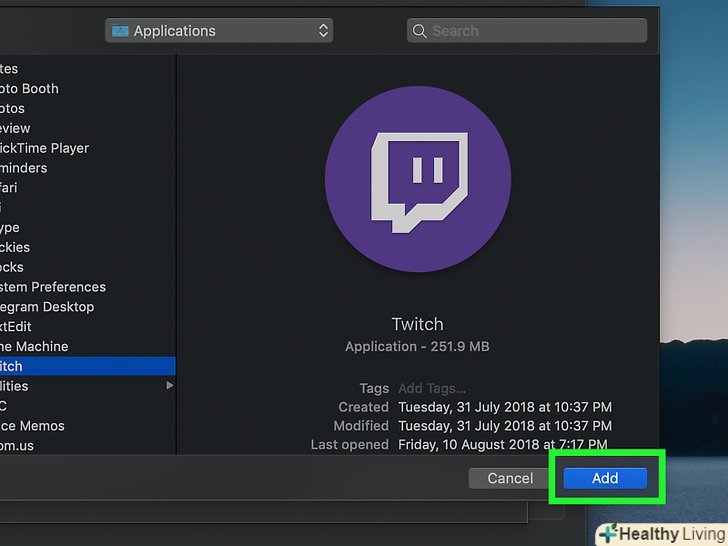
Task: Open the Applications location dropdown
Action: click(x=219, y=31)
